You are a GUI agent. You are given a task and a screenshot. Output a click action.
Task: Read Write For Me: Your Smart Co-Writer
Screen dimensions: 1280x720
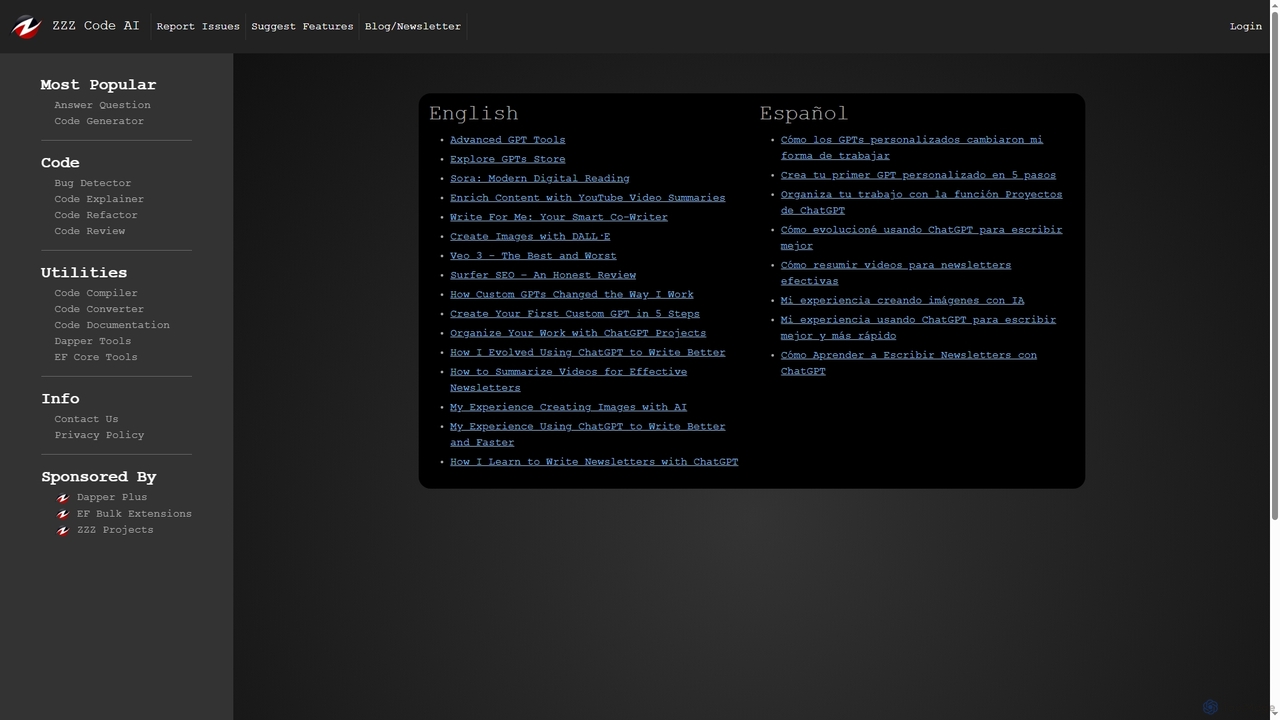point(558,217)
